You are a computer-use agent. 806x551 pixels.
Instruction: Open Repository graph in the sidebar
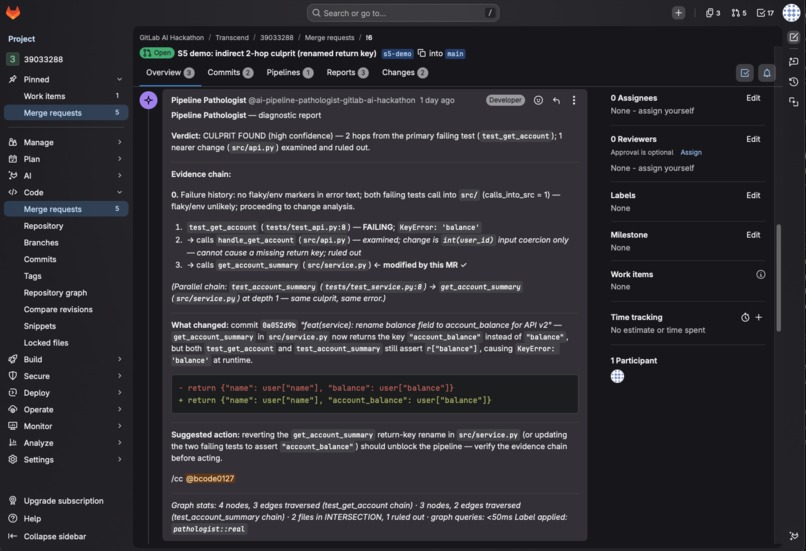point(66,292)
